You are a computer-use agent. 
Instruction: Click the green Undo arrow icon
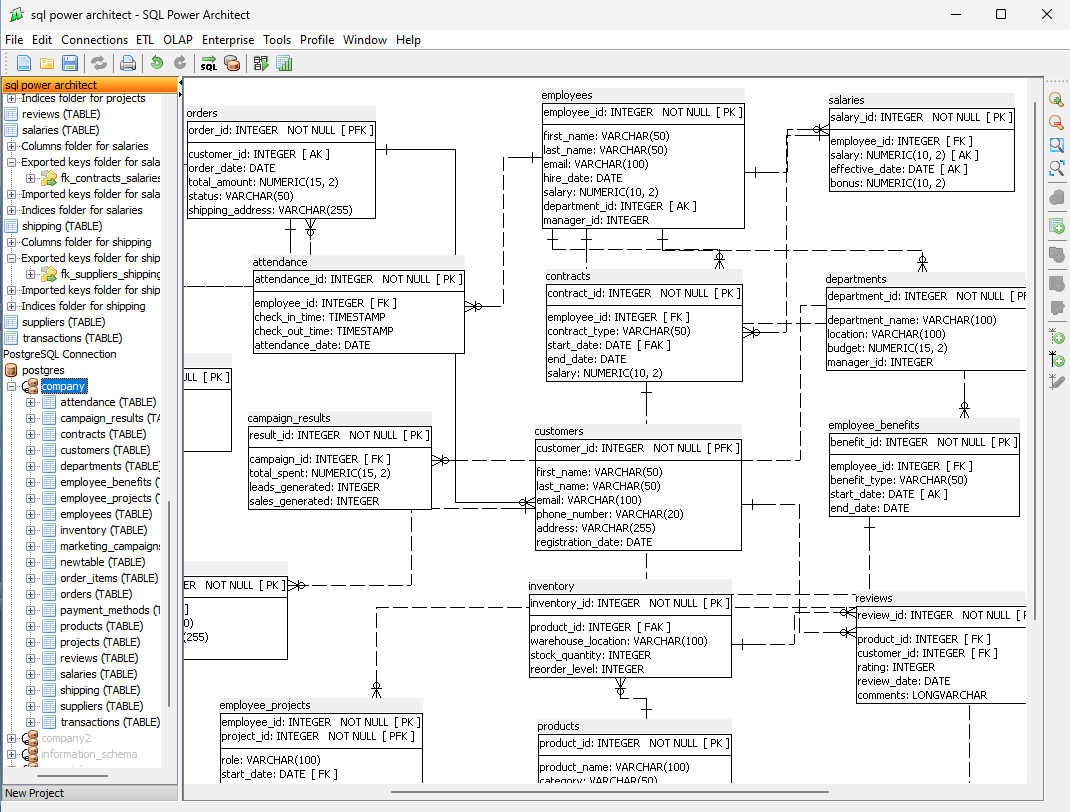(157, 63)
